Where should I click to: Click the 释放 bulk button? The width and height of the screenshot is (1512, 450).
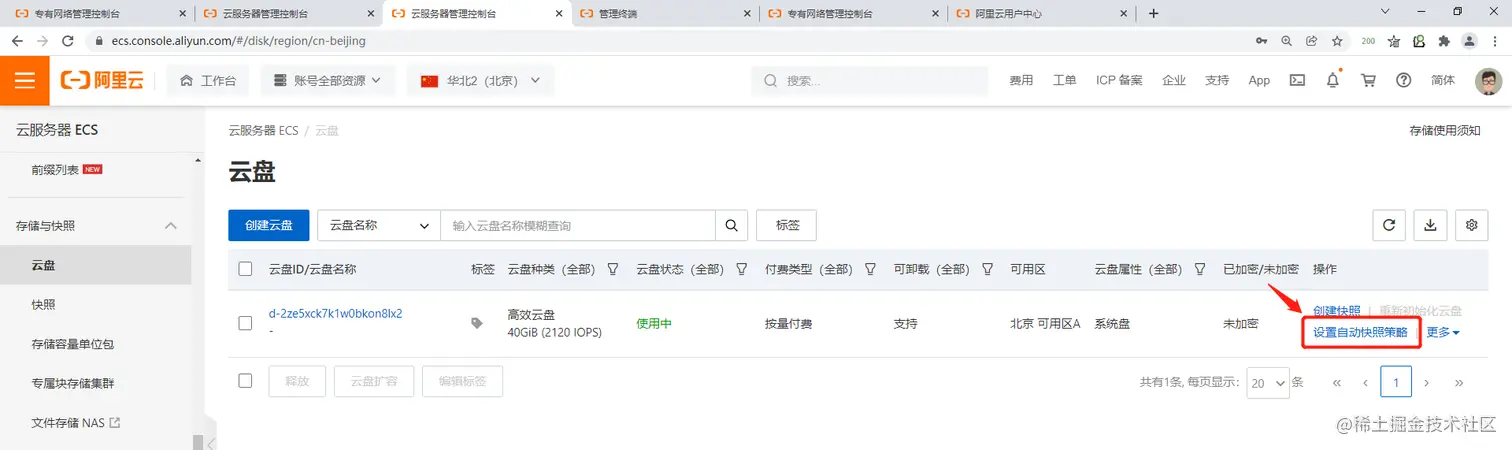pyautogui.click(x=297, y=381)
